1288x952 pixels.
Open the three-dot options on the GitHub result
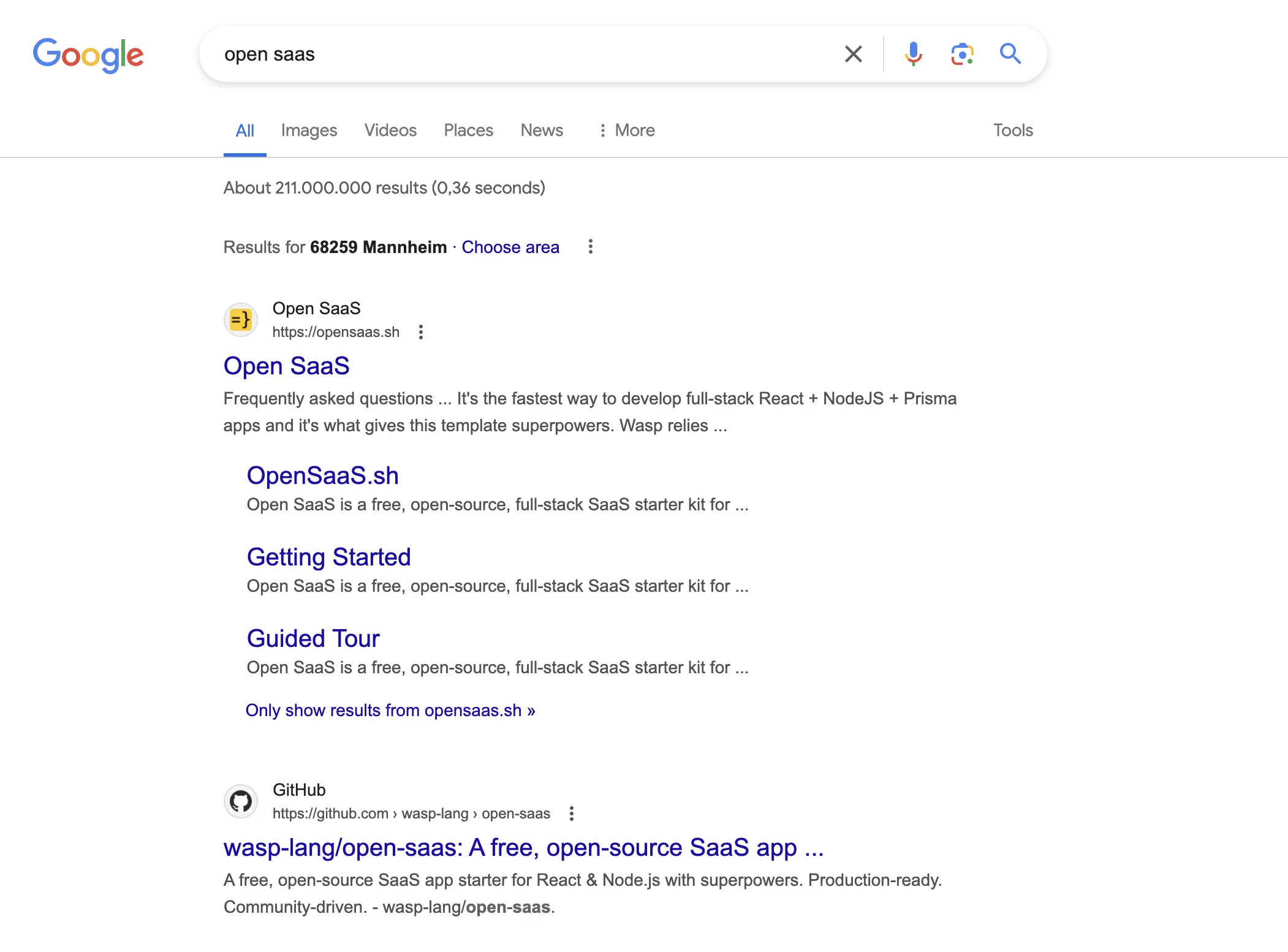(x=571, y=813)
